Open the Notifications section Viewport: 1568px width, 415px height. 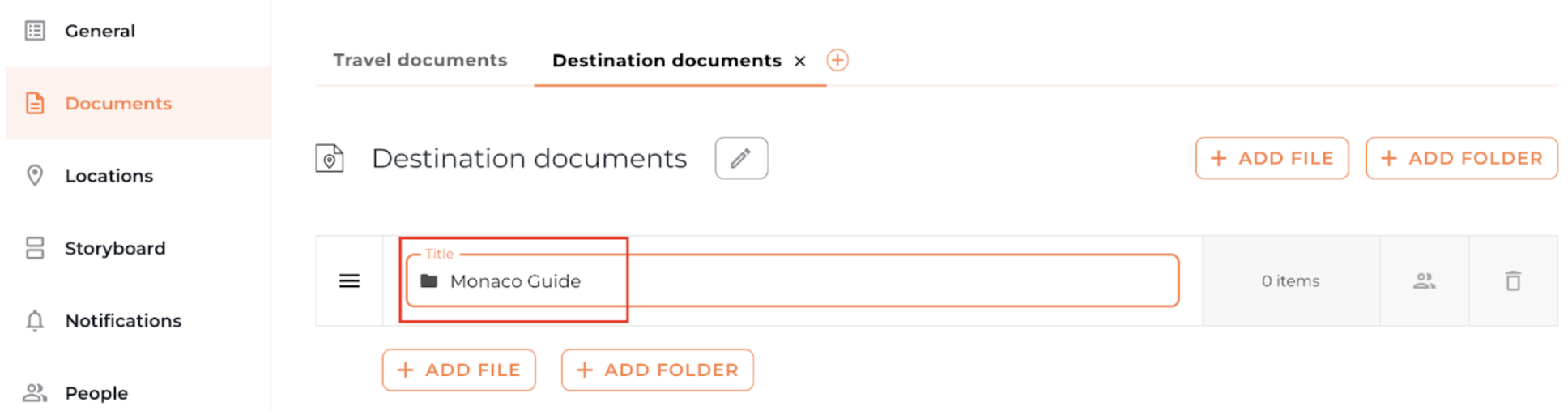123,321
